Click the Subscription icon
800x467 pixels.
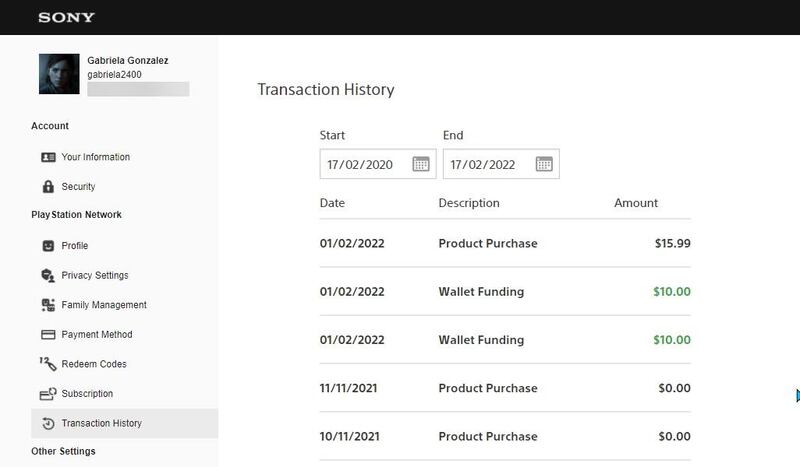(48, 394)
